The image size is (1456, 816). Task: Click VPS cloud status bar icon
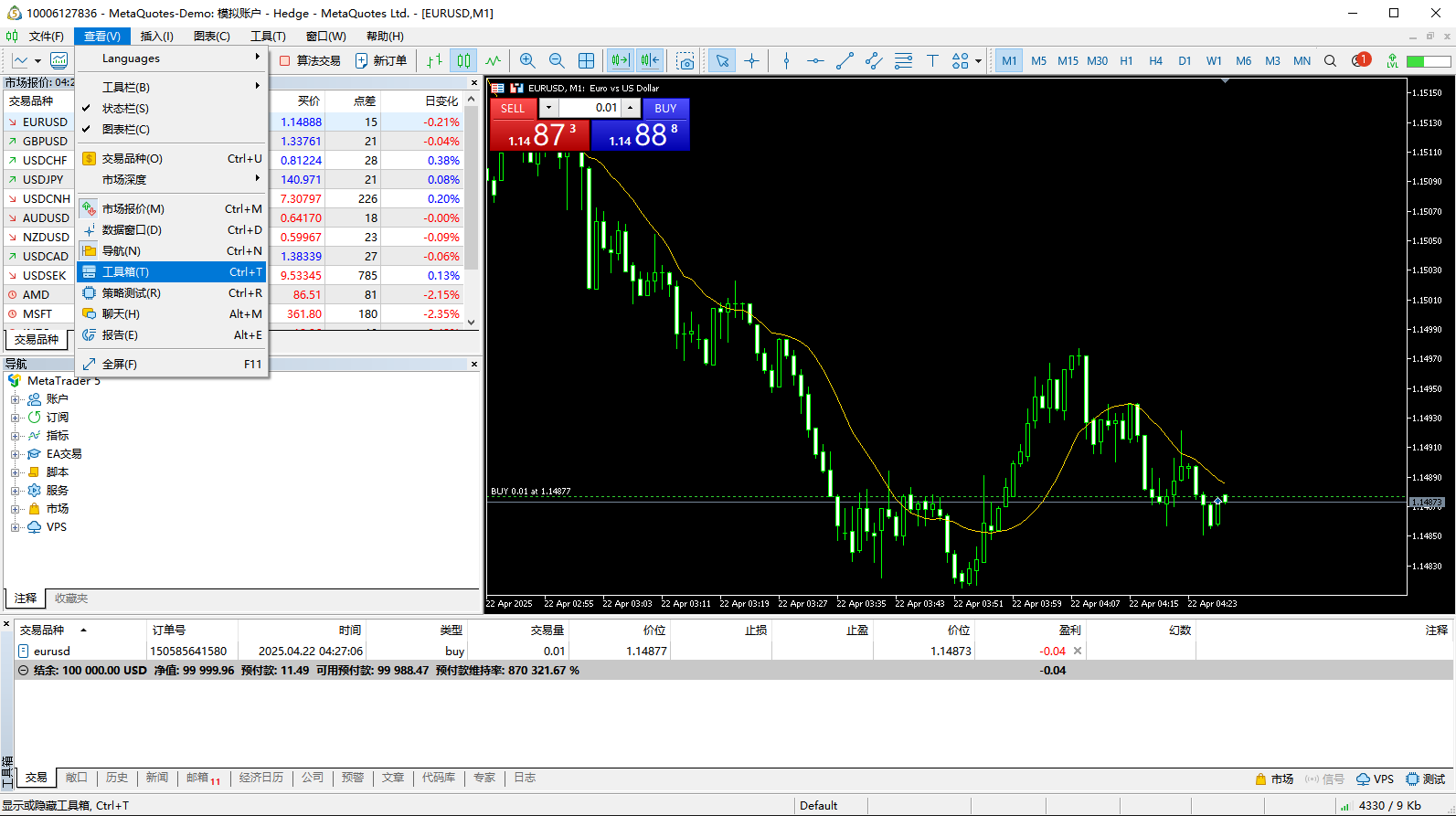[x=1375, y=779]
